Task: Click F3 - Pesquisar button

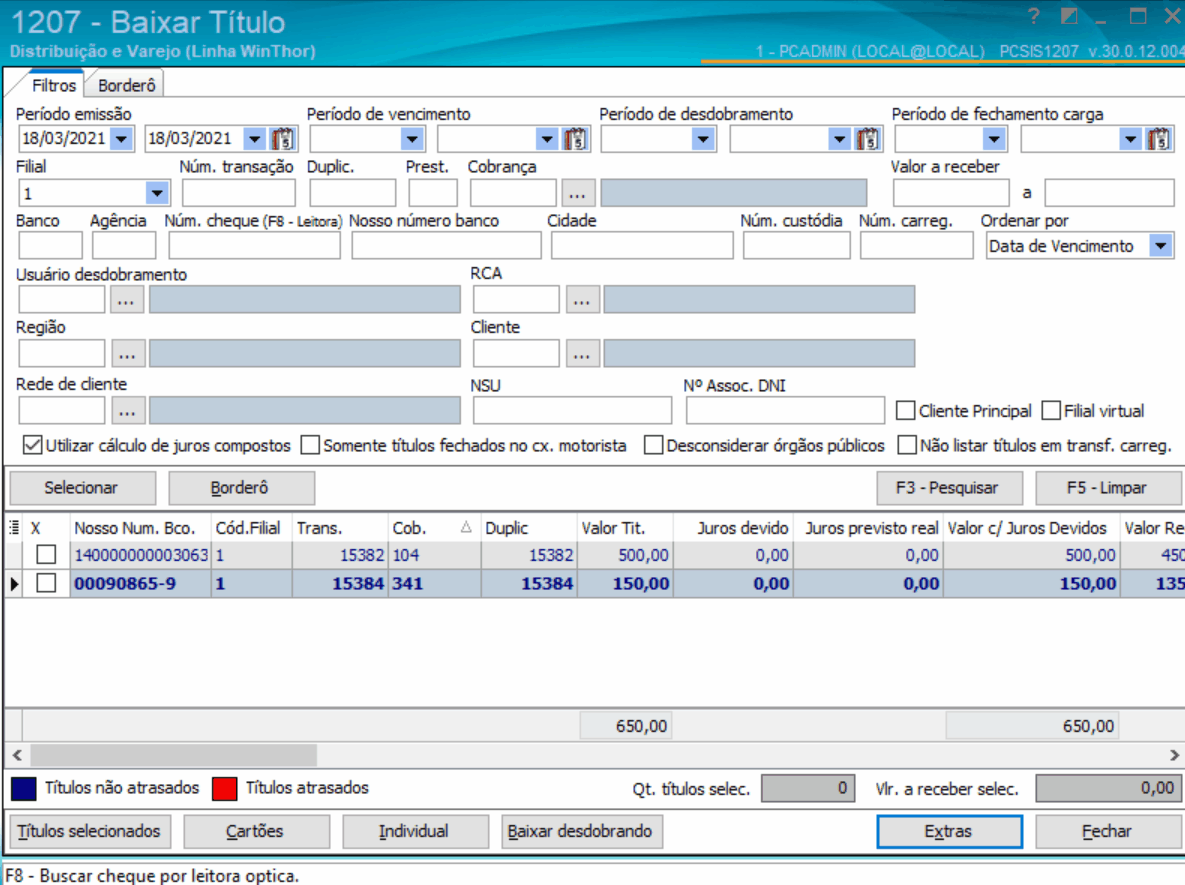Action: 949,488
